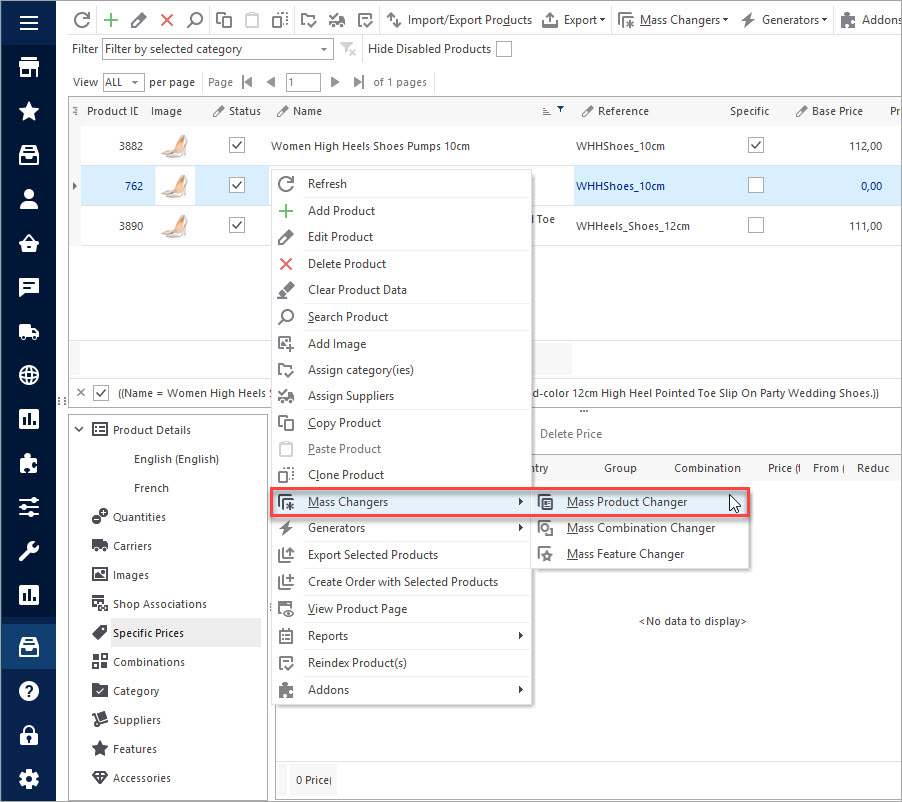Open the sliders preferences sidebar icon
Screen dimensions: 902x802
click(x=29, y=507)
